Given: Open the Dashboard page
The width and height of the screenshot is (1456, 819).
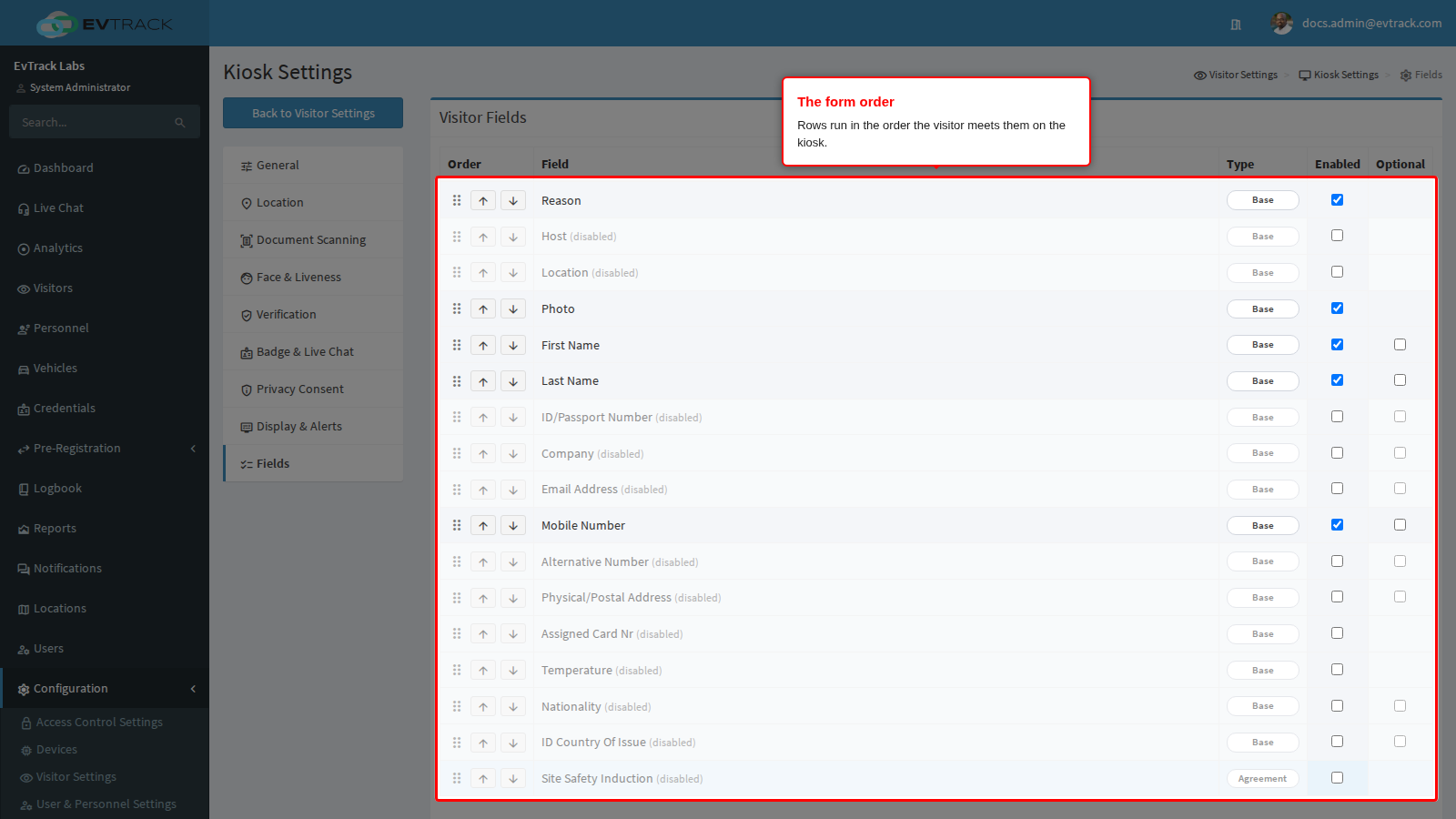Looking at the screenshot, I should (105, 168).
